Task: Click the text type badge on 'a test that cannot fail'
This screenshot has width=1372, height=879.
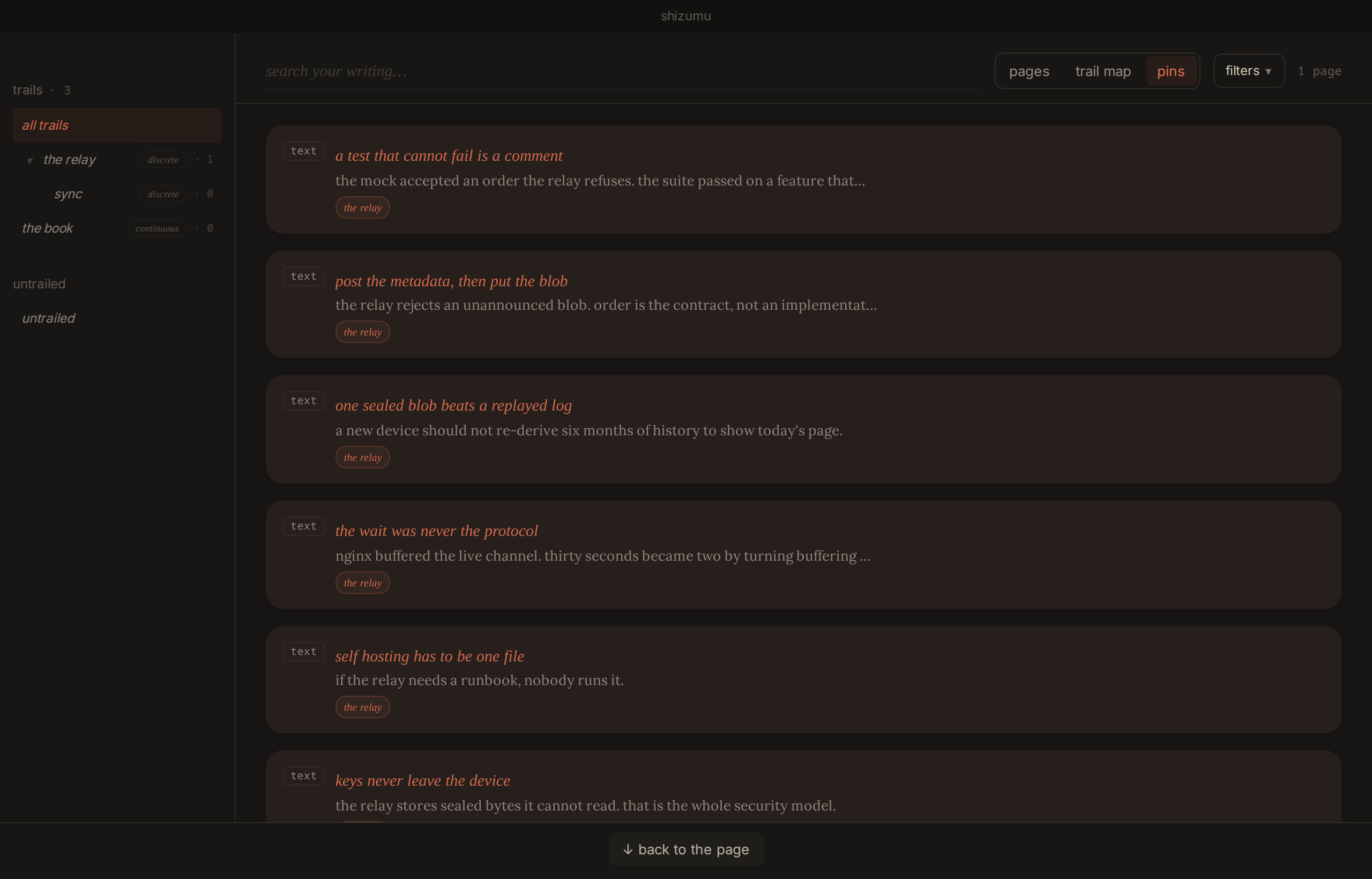Action: click(304, 151)
